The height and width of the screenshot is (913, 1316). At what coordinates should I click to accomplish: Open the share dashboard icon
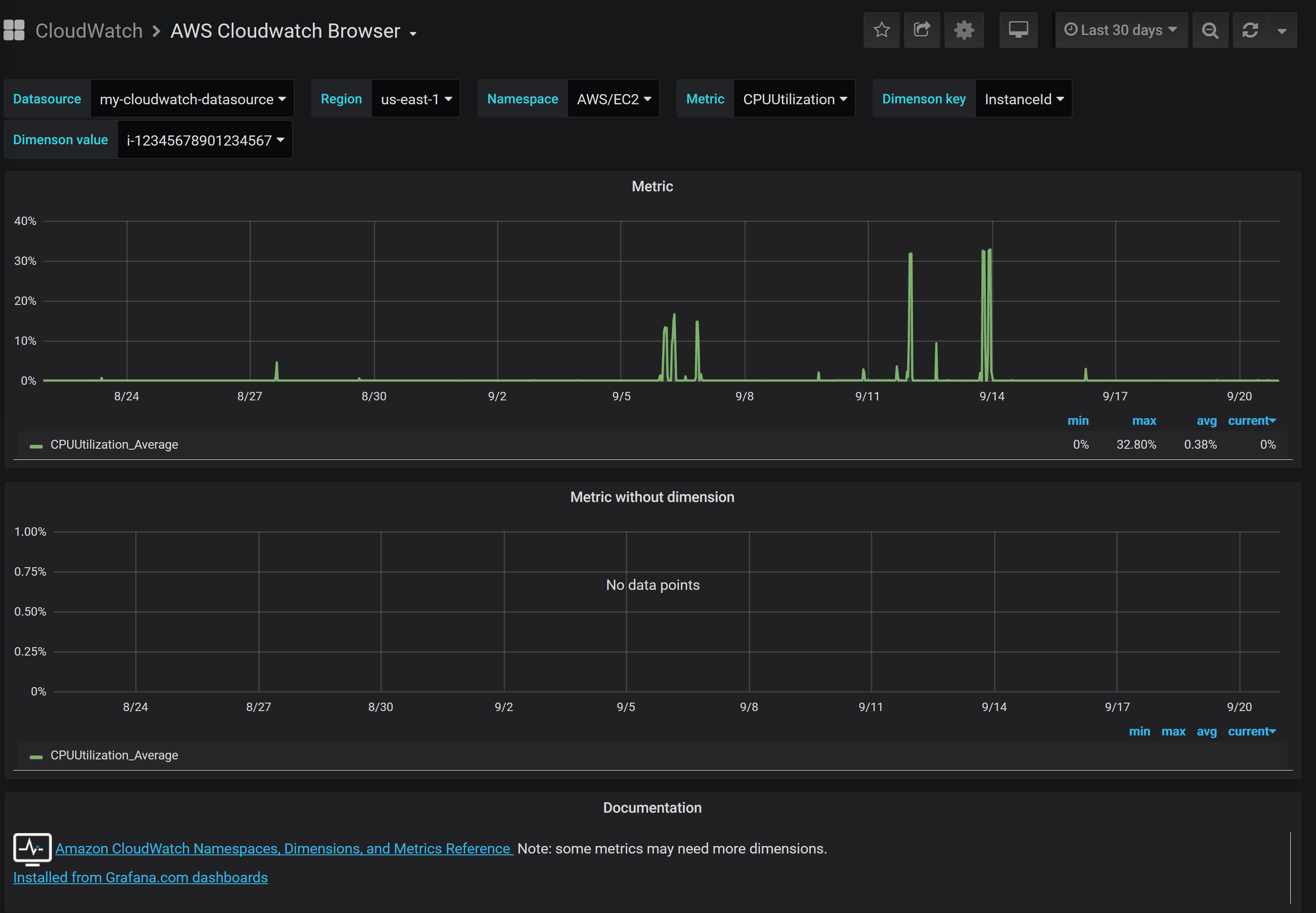tap(921, 30)
